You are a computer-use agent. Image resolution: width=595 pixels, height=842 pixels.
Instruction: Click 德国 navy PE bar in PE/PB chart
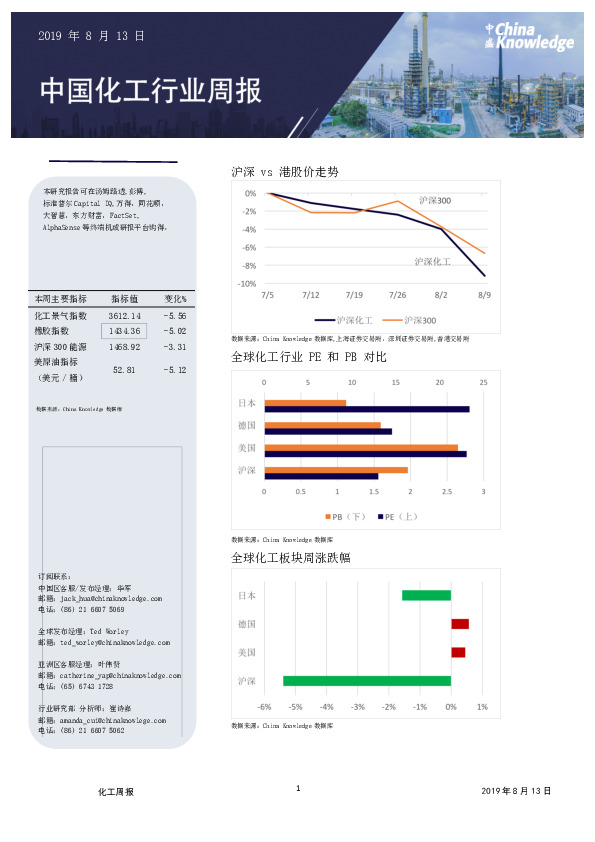328,432
